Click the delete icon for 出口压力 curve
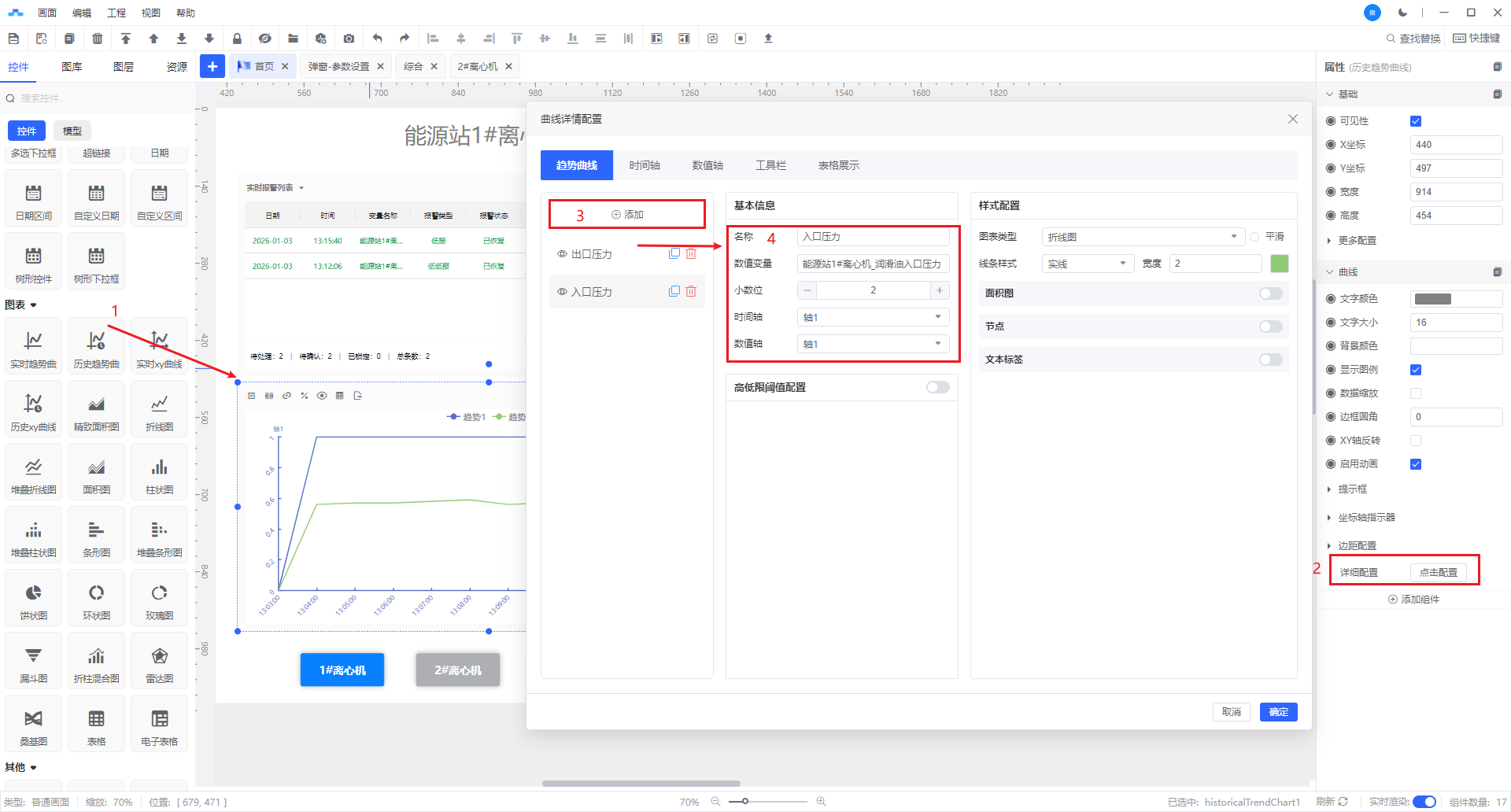Screen dimensions: 1511x812 [x=691, y=253]
